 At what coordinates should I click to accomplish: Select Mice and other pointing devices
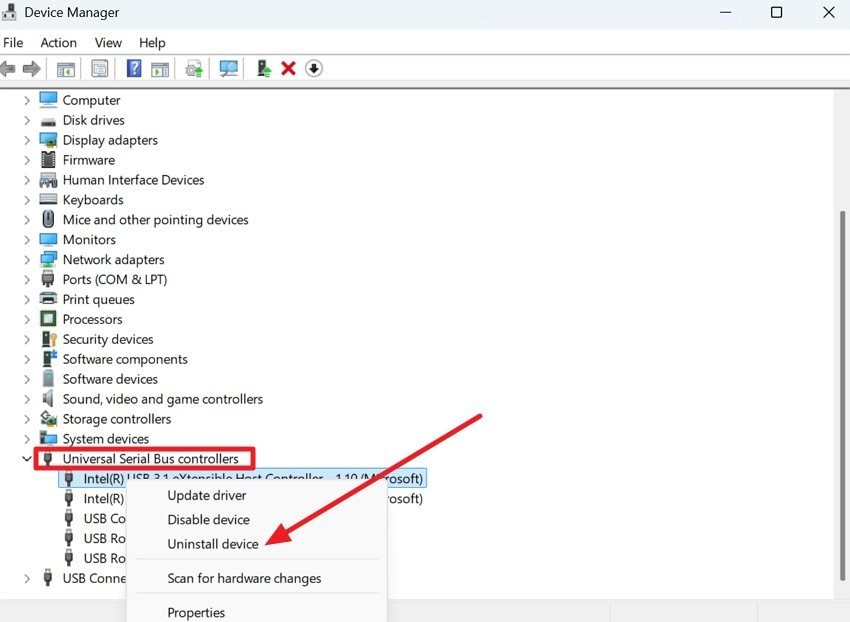pos(156,220)
